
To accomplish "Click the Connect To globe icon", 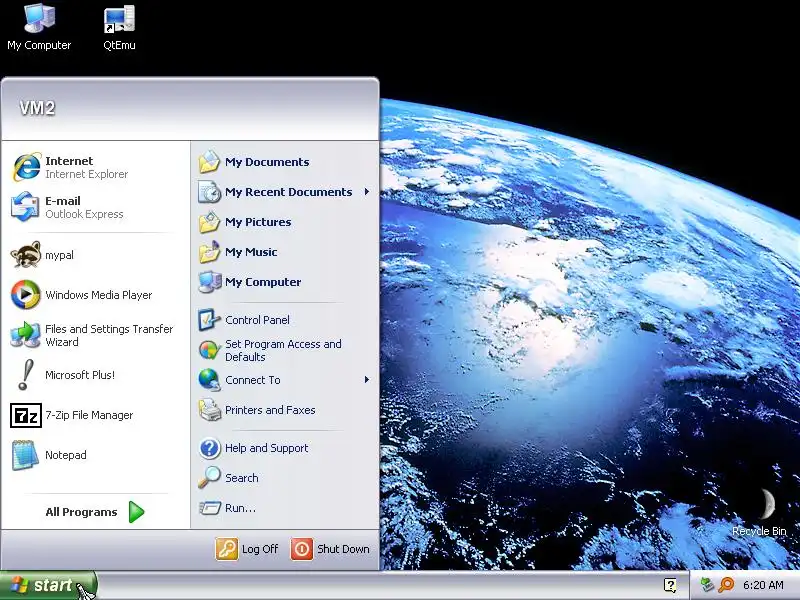I will 209,380.
